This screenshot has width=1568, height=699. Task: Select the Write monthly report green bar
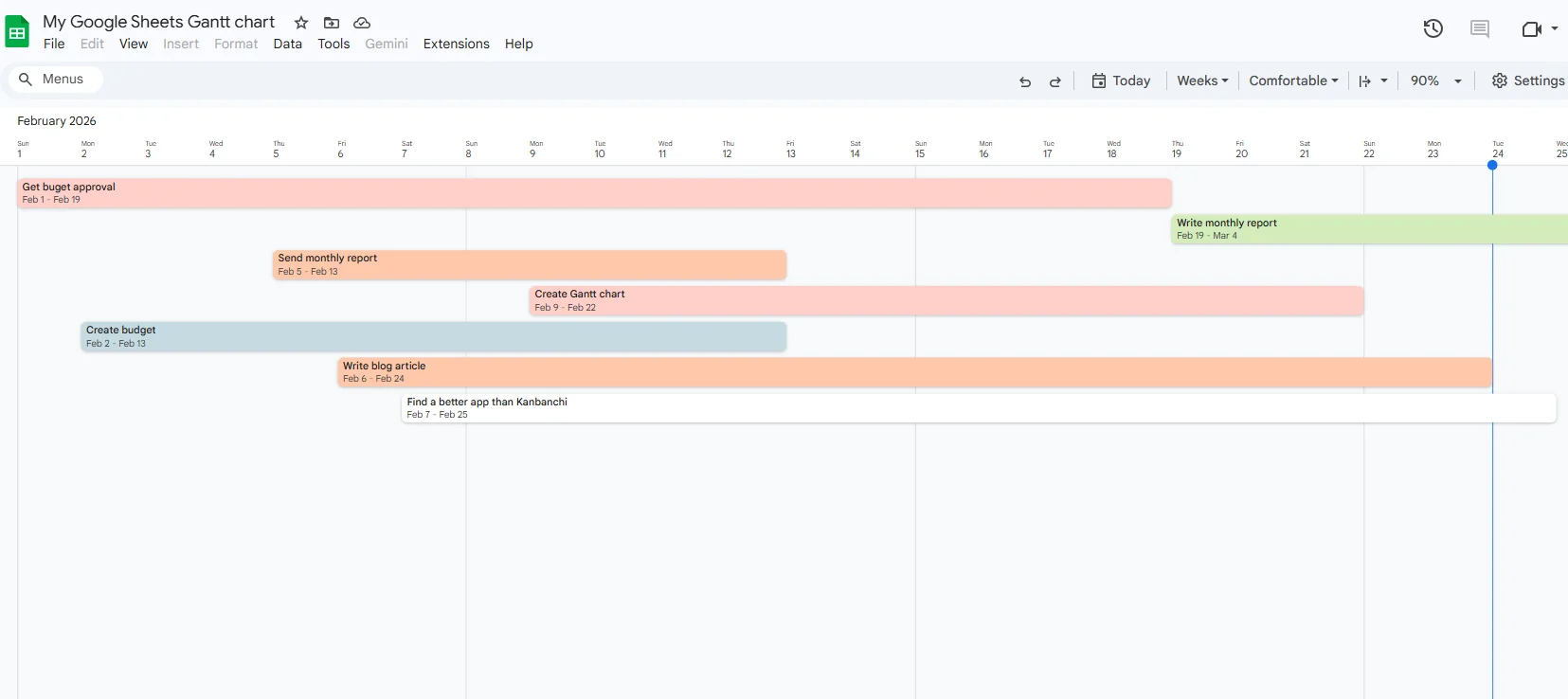click(1370, 229)
